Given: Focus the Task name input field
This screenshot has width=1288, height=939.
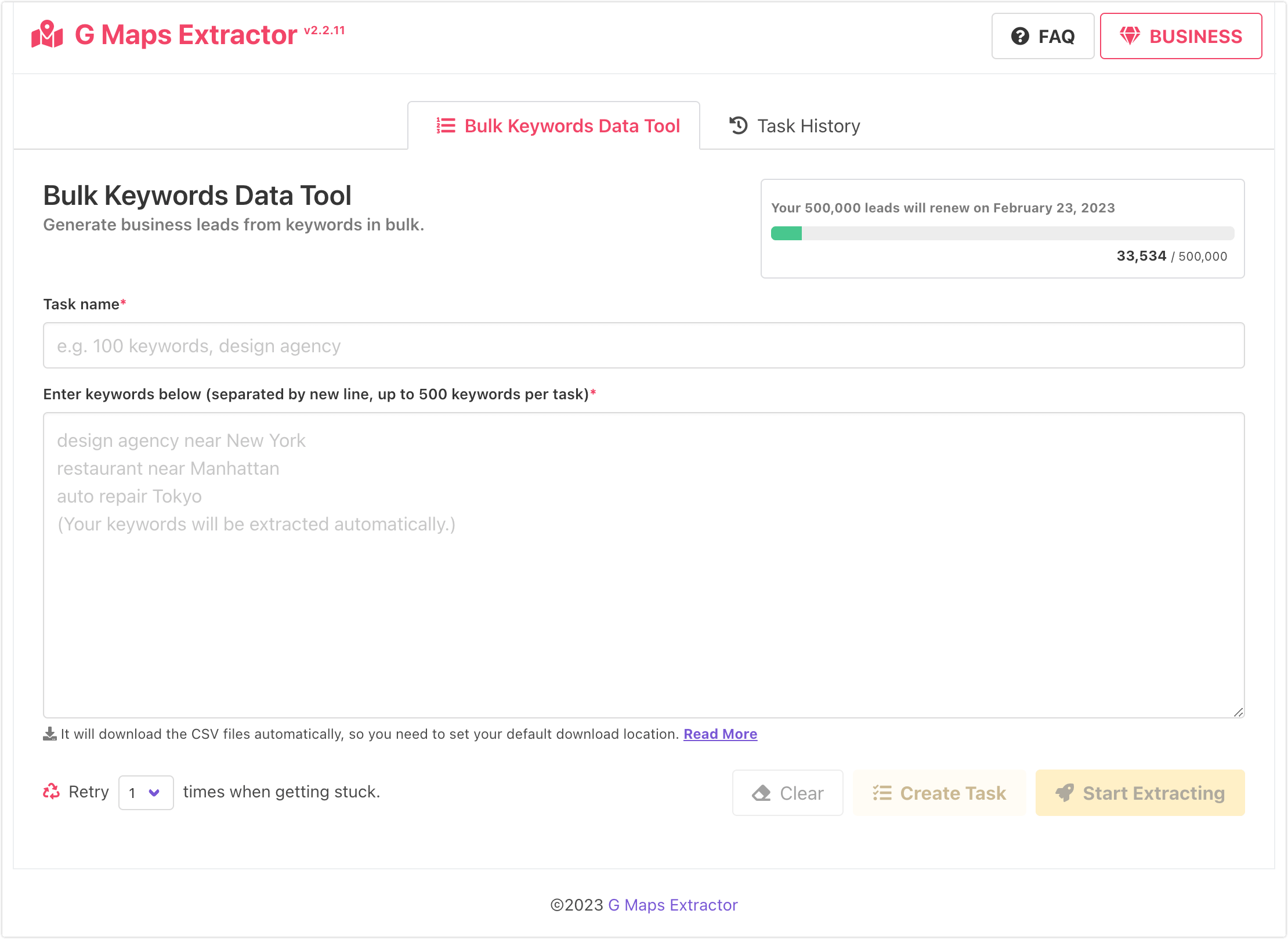Looking at the screenshot, I should coord(644,345).
